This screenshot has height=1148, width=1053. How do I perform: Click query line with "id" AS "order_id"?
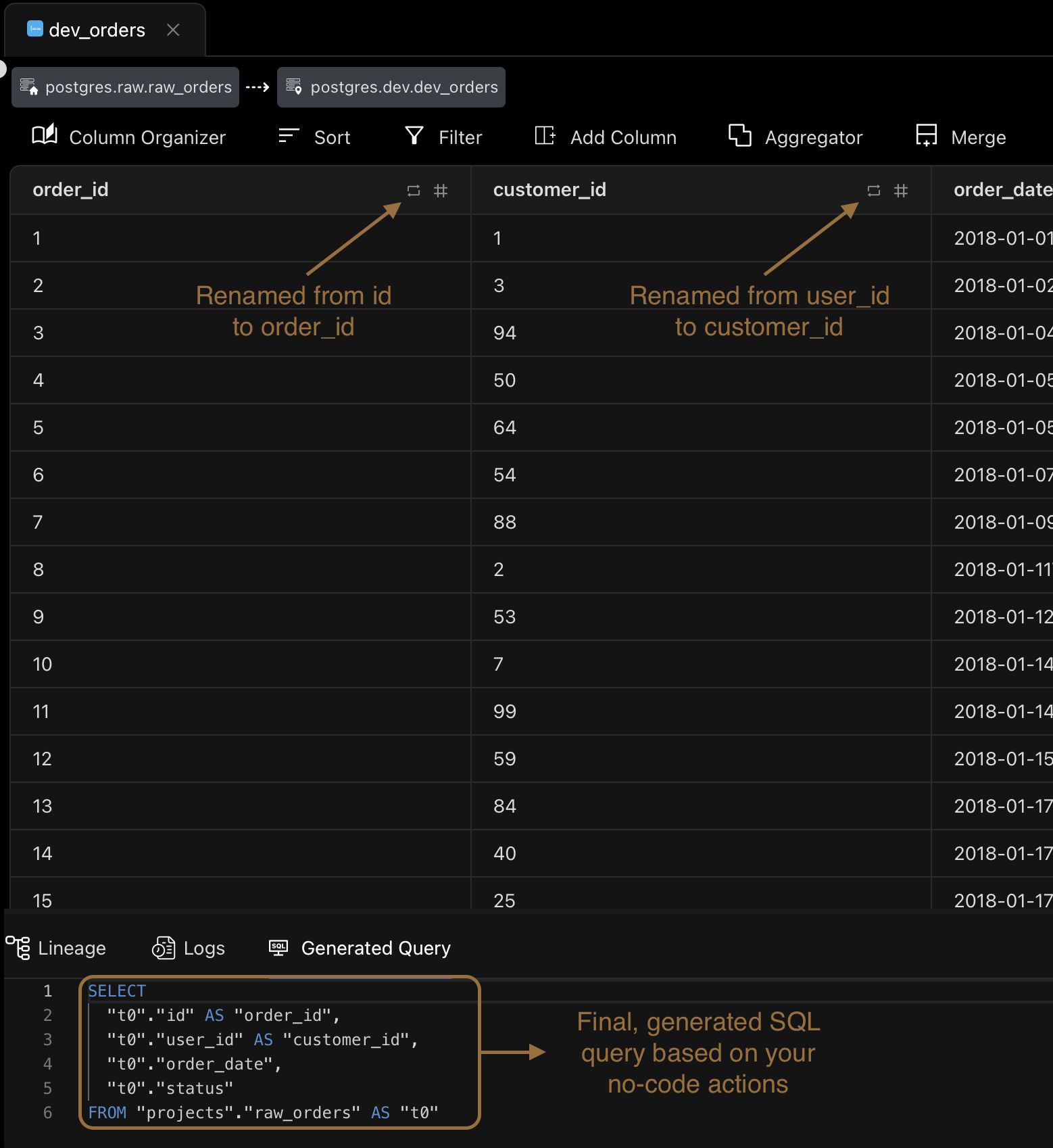tap(224, 1015)
